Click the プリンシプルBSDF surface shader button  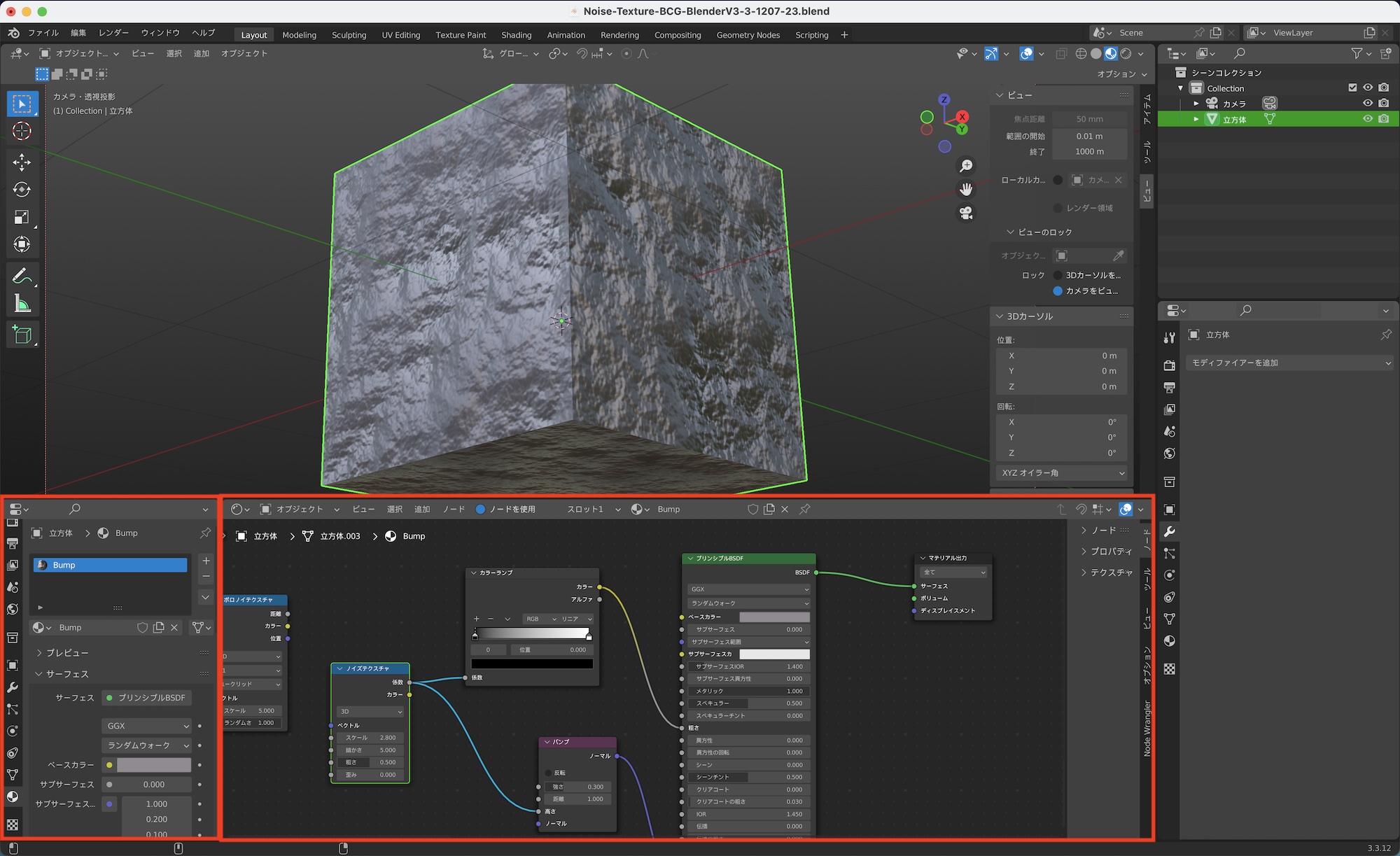pos(147,698)
